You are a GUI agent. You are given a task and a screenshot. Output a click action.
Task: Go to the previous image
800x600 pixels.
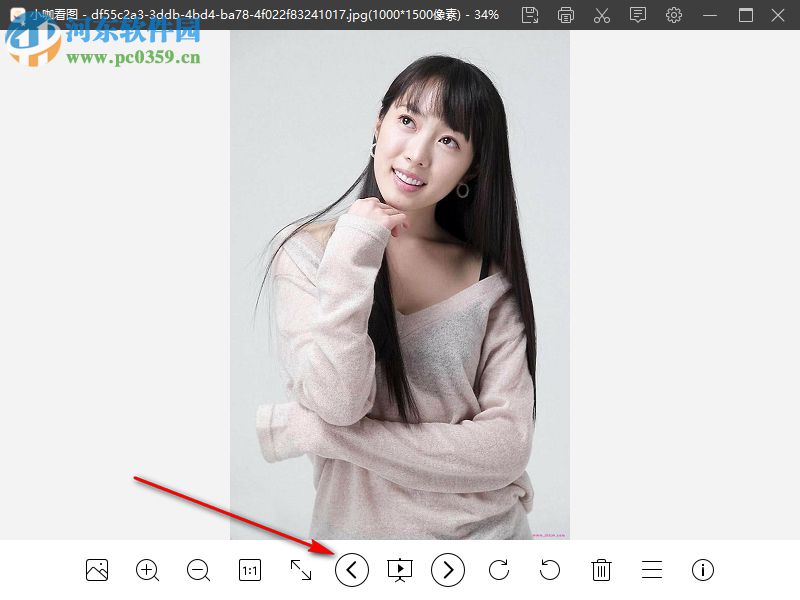pyautogui.click(x=351, y=570)
